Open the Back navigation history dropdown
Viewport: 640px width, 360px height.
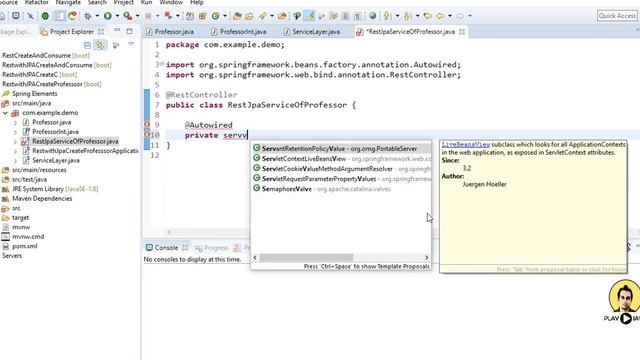[450, 16]
